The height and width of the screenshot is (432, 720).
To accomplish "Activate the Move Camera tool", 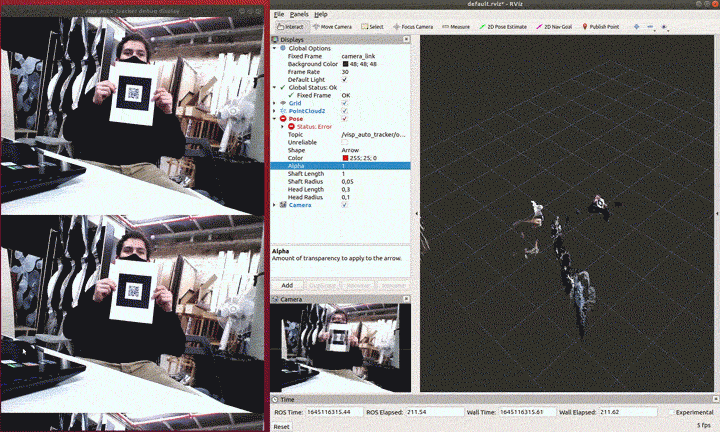I will [333, 27].
